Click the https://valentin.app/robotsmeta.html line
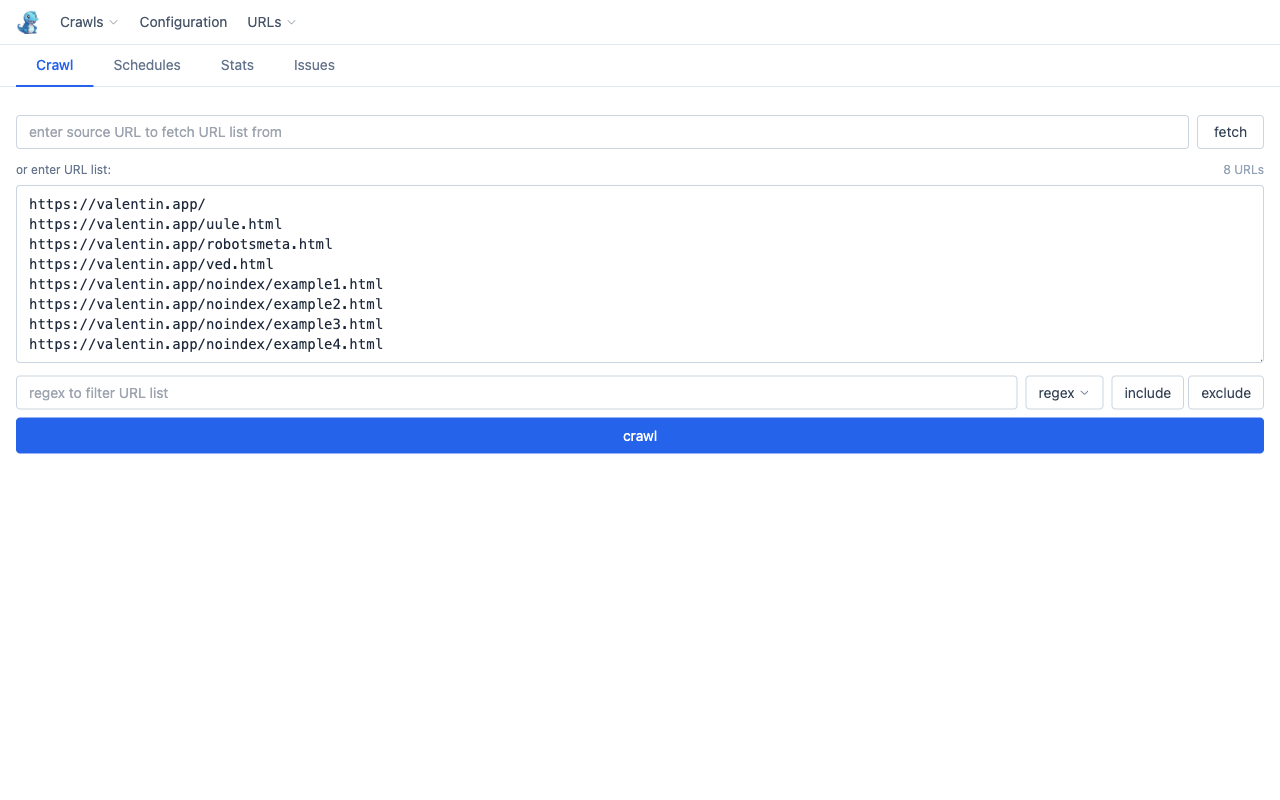The width and height of the screenshot is (1280, 800). (x=181, y=244)
